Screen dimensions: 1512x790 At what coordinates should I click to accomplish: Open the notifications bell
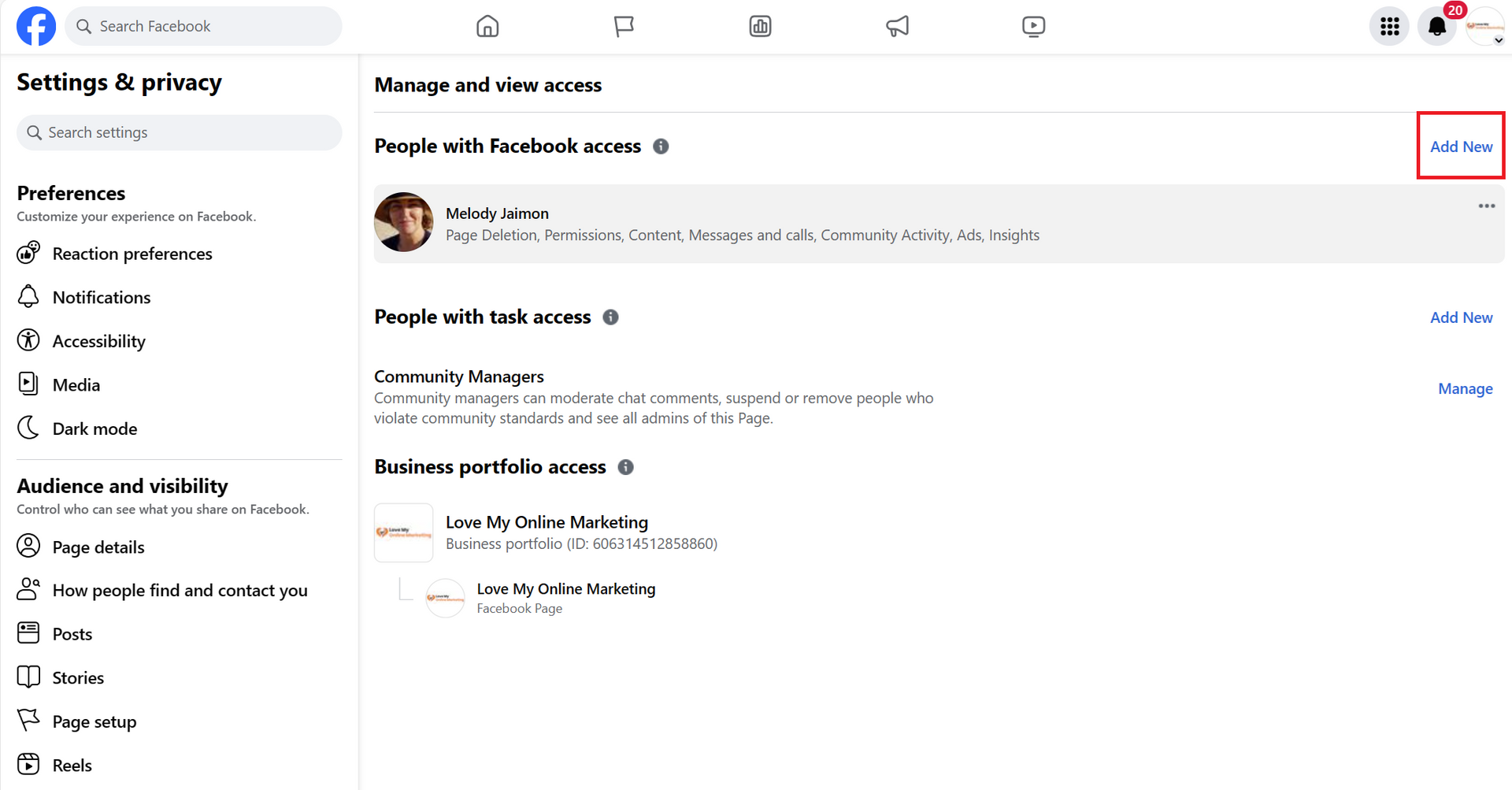[1436, 26]
